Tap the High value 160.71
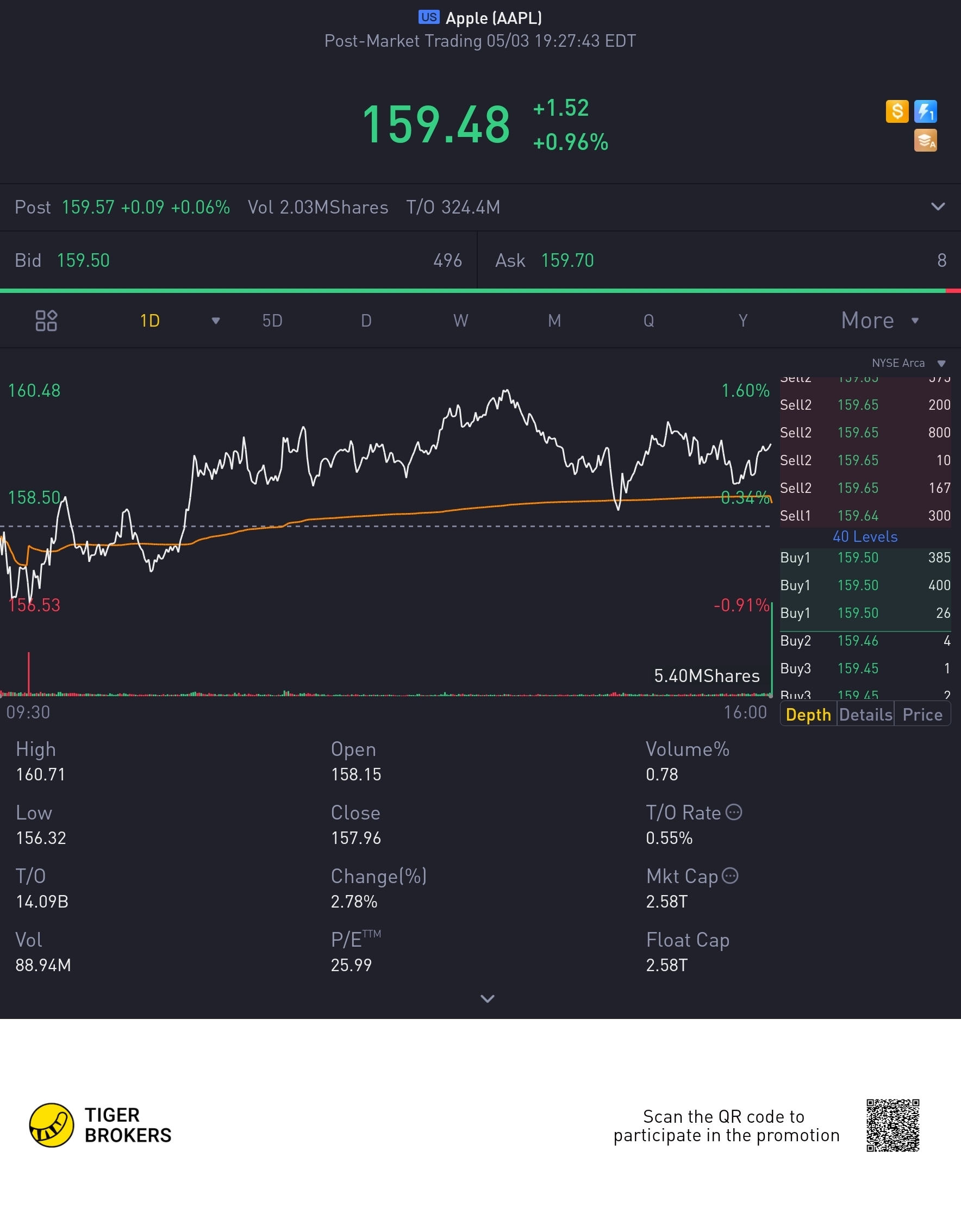 41,774
